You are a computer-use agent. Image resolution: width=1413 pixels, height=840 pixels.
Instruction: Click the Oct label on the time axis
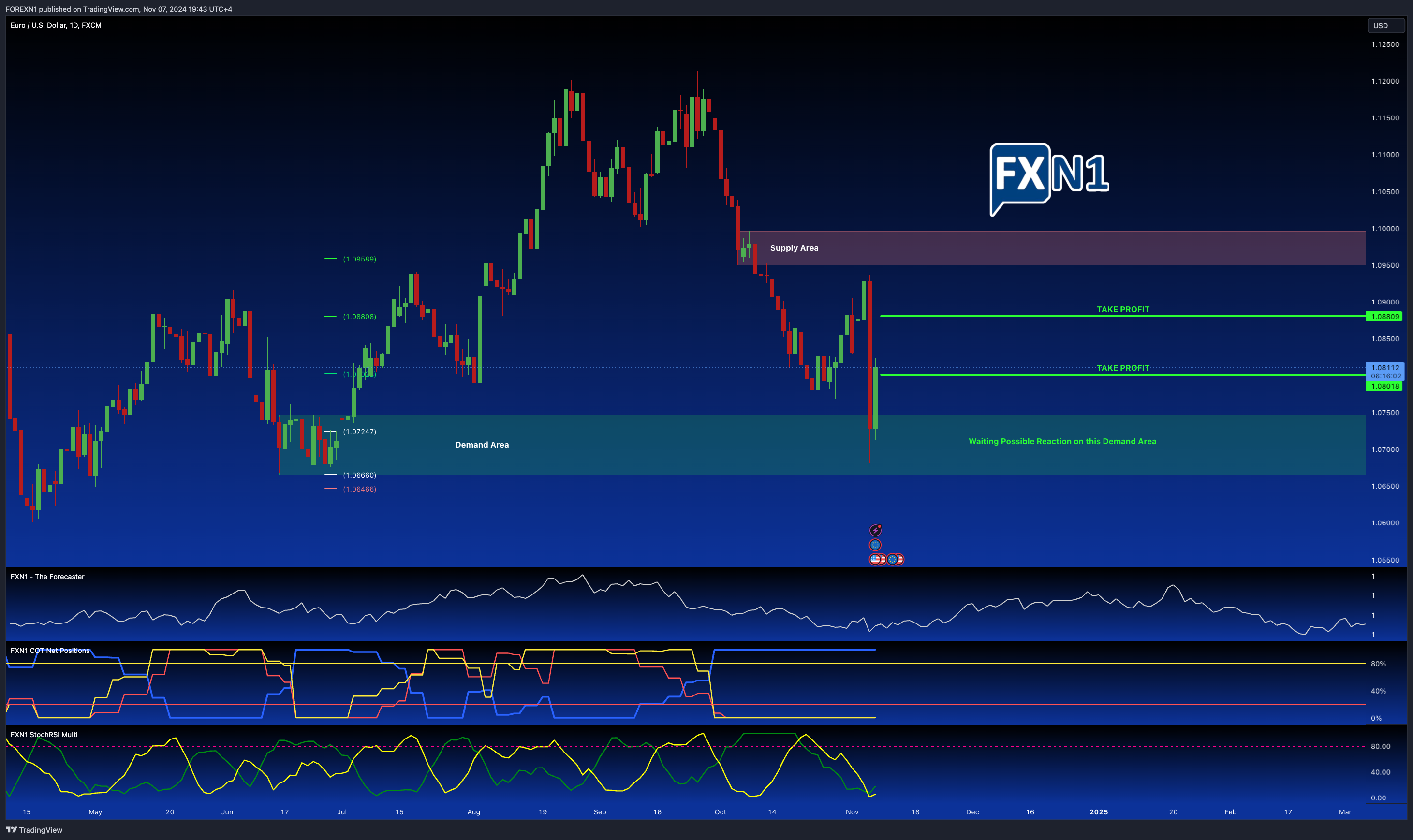click(721, 811)
